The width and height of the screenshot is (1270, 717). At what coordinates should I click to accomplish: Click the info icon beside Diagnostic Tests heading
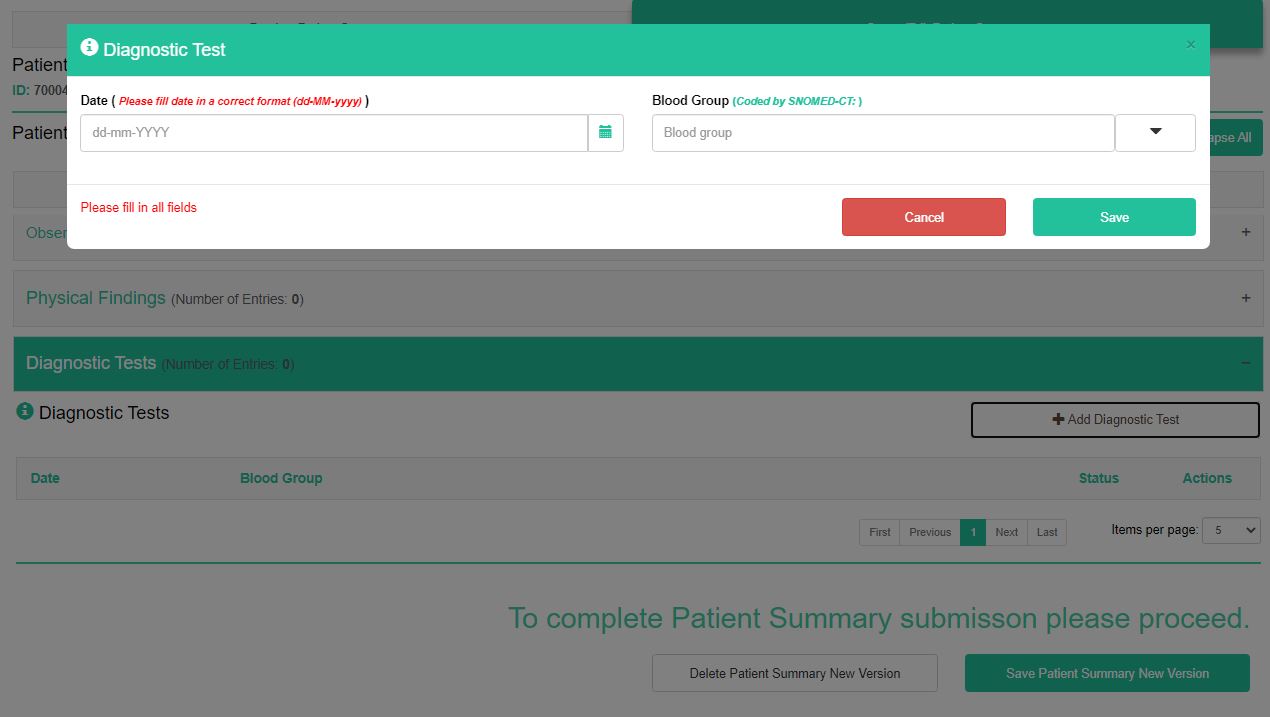(x=25, y=412)
